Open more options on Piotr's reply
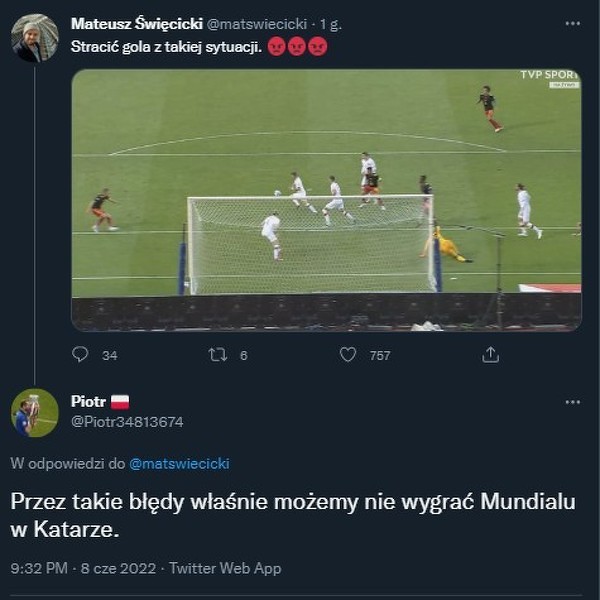Viewport: 600px width, 600px height. [572, 402]
